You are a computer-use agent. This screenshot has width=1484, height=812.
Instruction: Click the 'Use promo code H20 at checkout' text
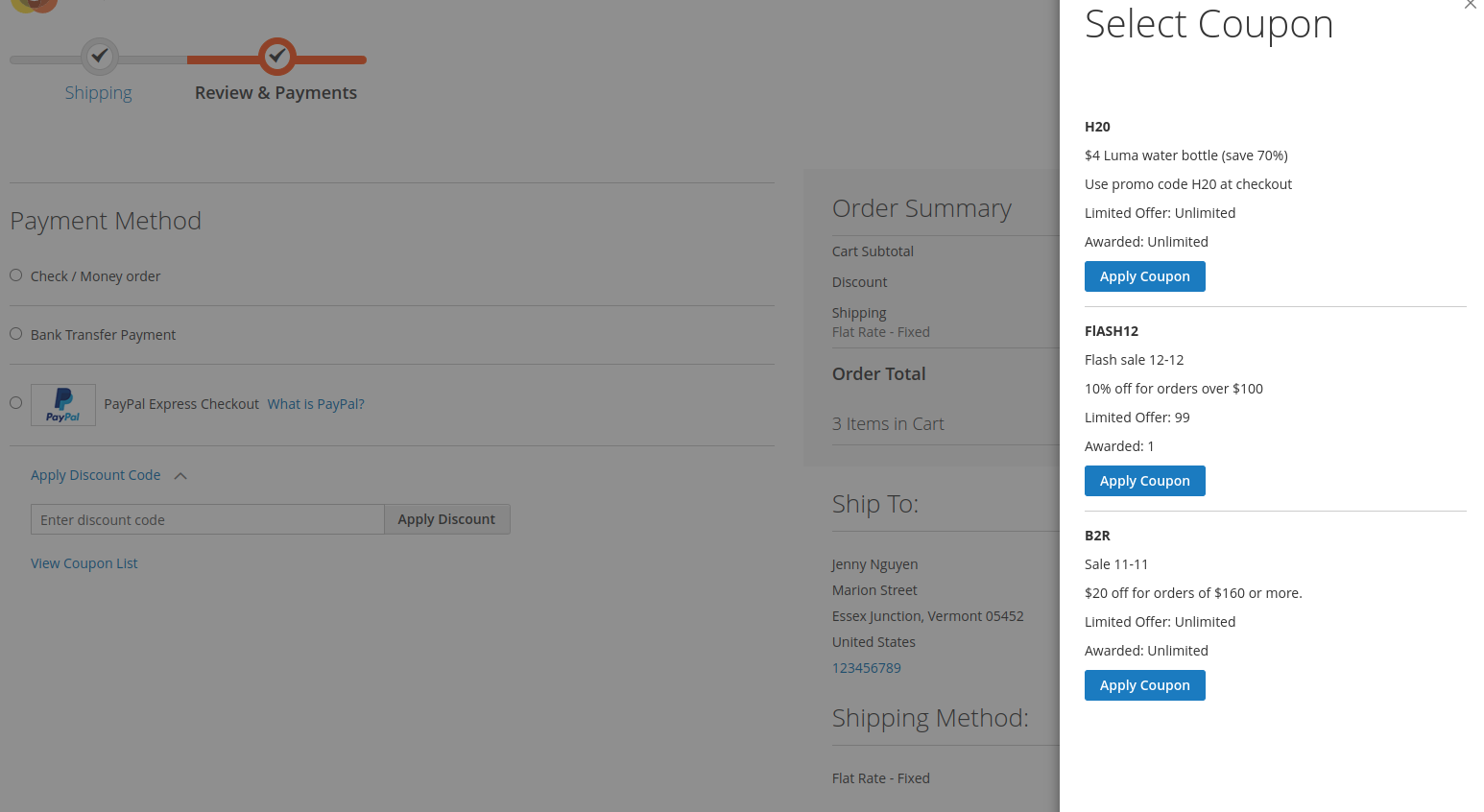tap(1188, 184)
